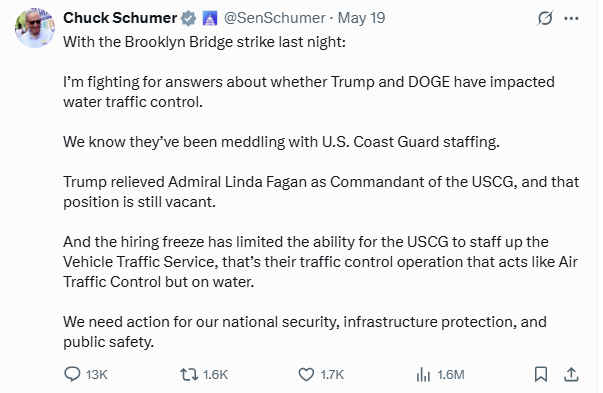Open the post via Brooklyn Bridge strike line
603x393 pixels.
coord(205,42)
